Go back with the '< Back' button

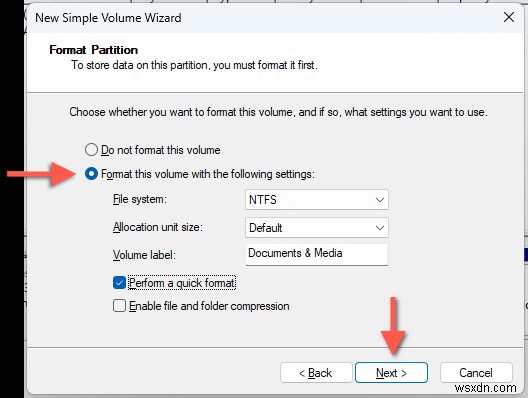pyautogui.click(x=316, y=373)
